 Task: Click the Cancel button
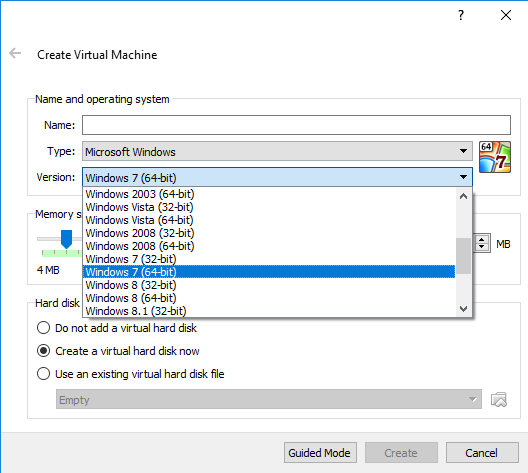(x=482, y=453)
